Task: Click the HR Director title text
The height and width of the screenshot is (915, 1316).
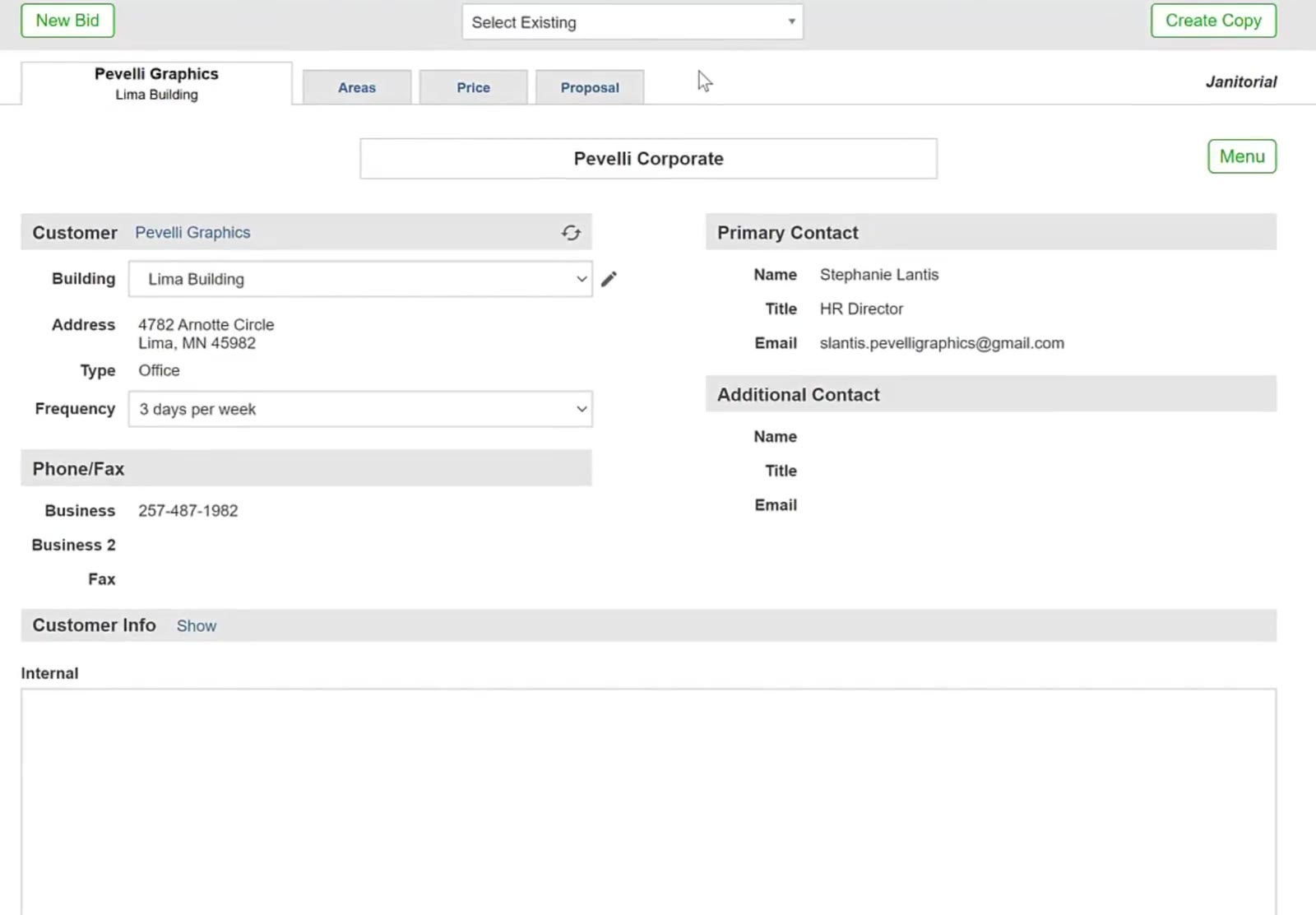Action: pyautogui.click(x=861, y=309)
